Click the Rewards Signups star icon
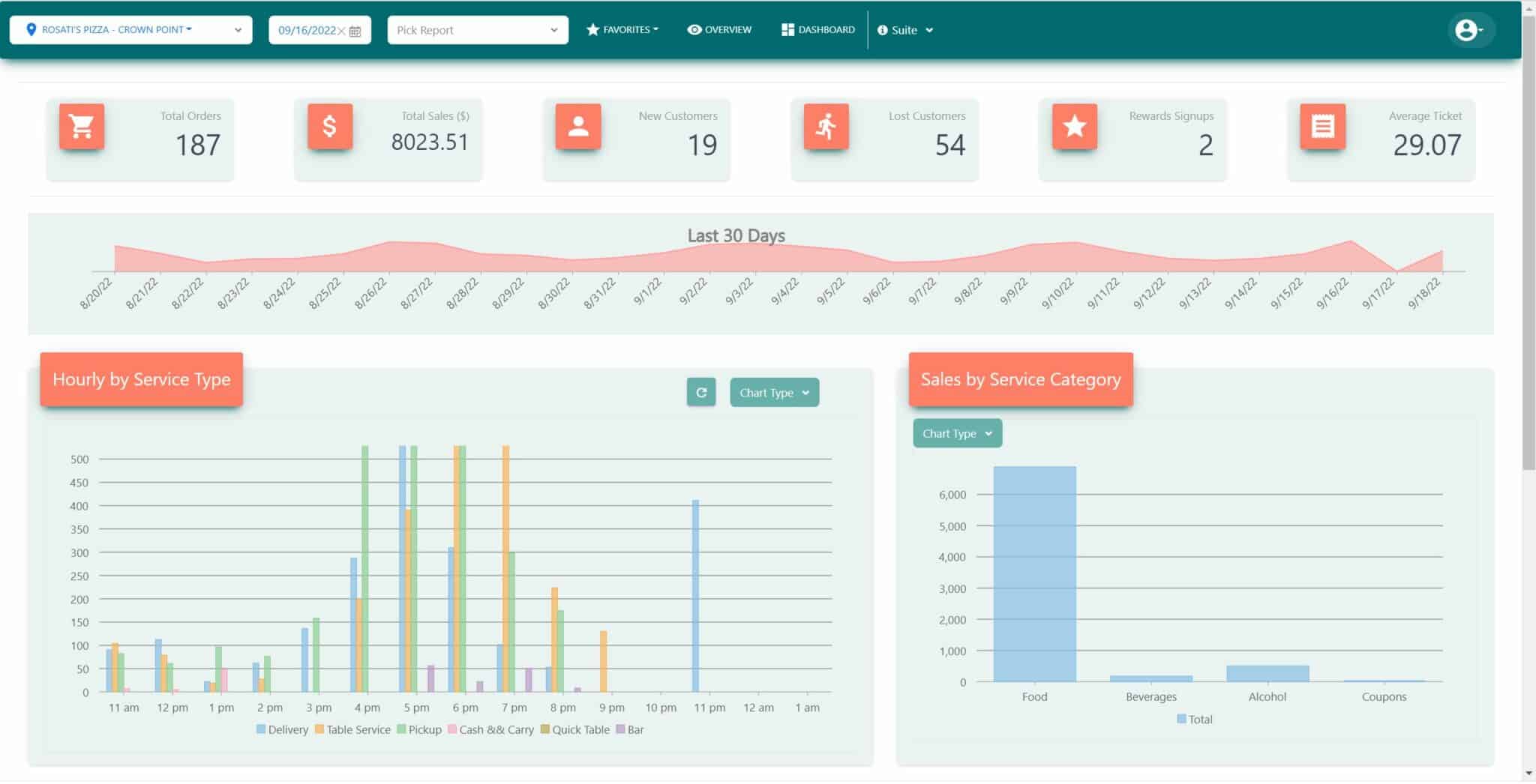The width and height of the screenshot is (1536, 784). [x=1074, y=127]
